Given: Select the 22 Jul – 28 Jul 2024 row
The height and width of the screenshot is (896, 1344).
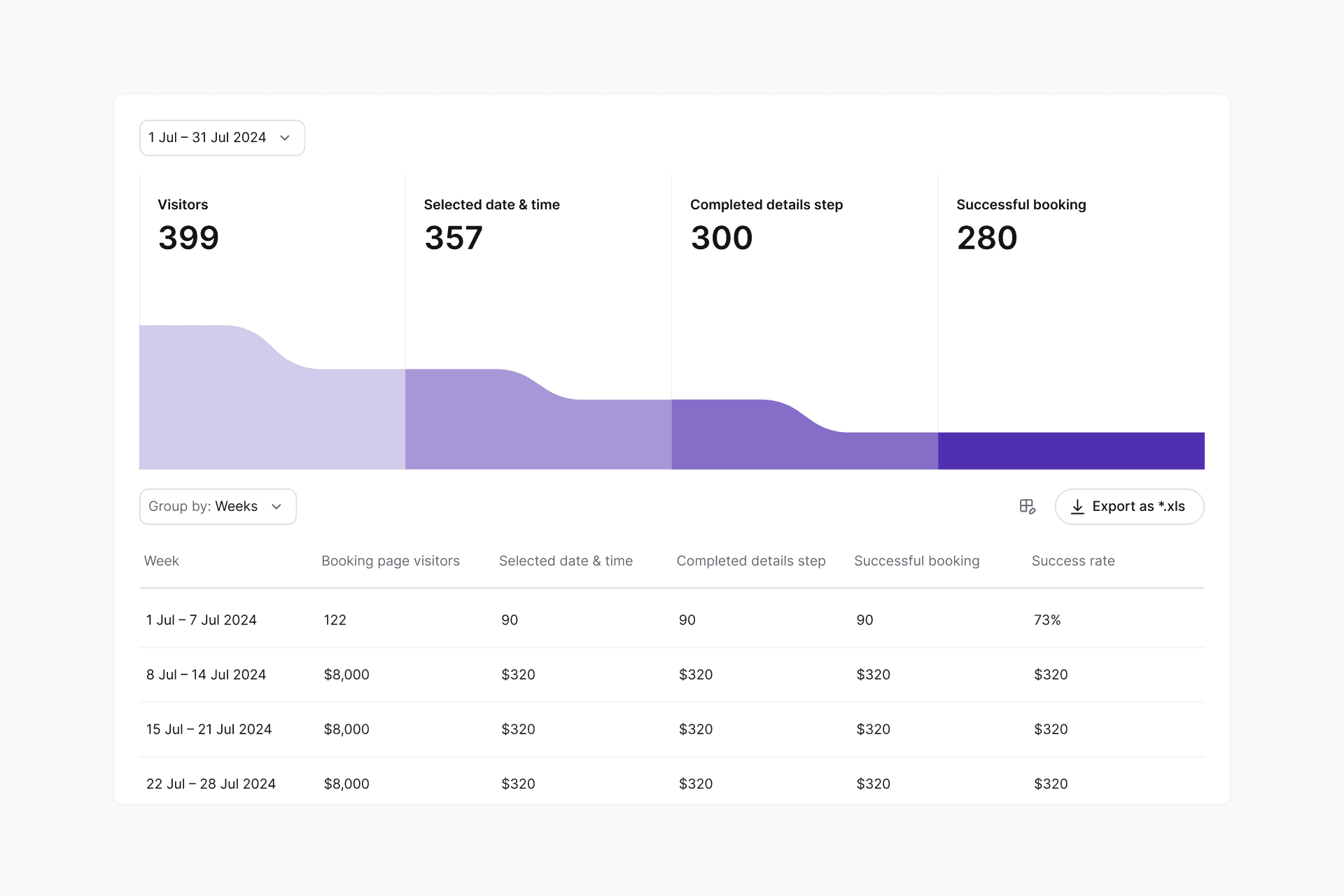Looking at the screenshot, I should 211,783.
